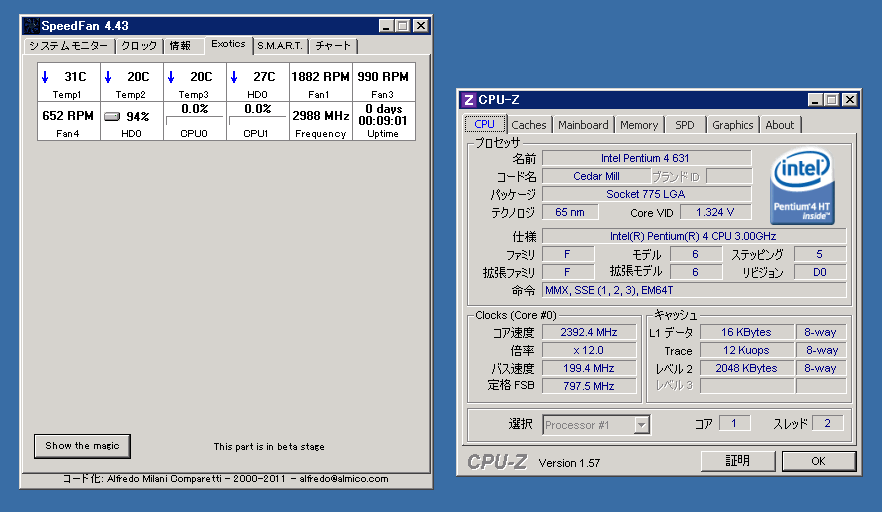The height and width of the screenshot is (512, 882).
Task: Select the Exotics tab in SpeedFan
Action: point(228,44)
